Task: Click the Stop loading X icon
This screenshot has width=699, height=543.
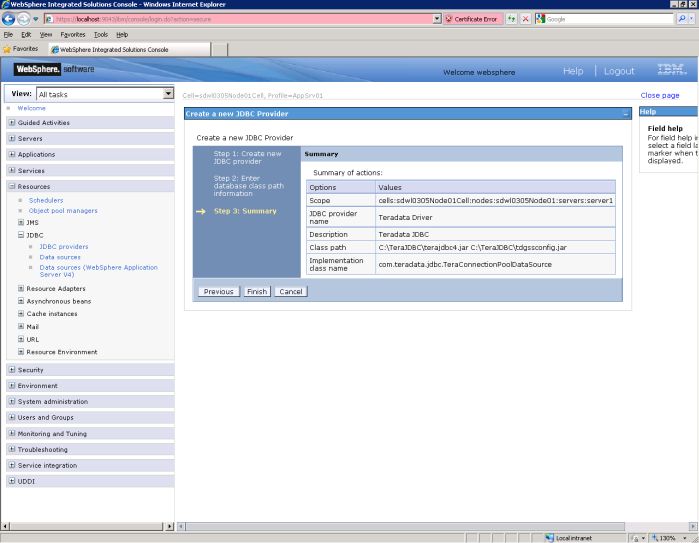Action: coord(526,19)
